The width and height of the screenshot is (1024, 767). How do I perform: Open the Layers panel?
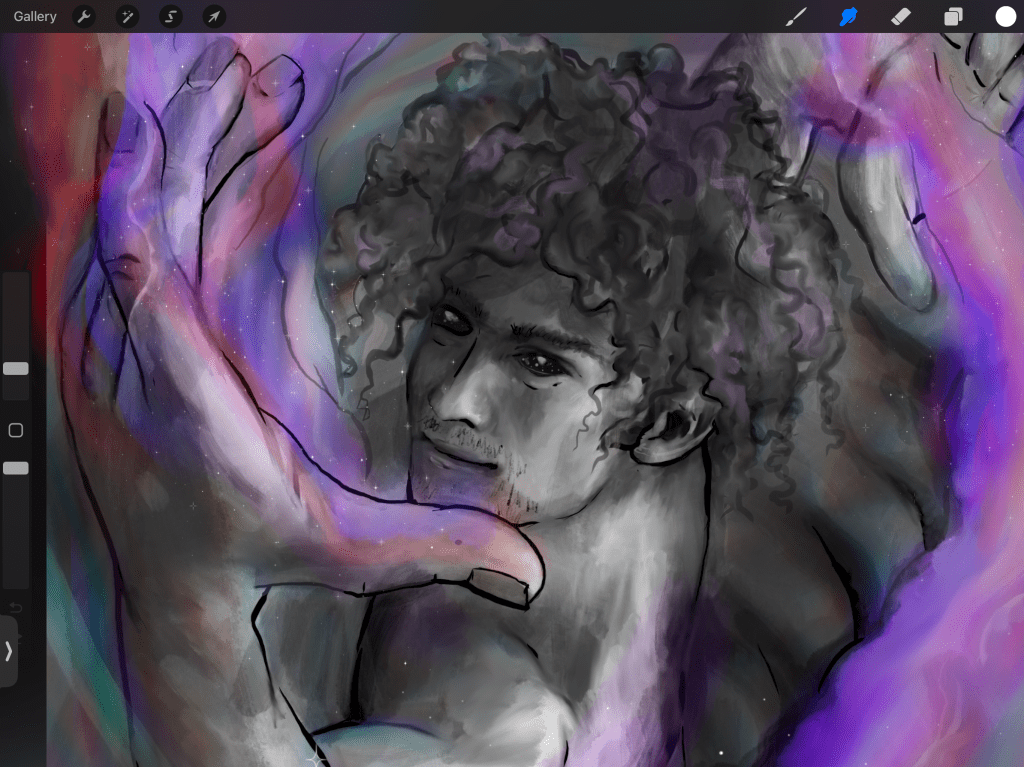point(953,17)
